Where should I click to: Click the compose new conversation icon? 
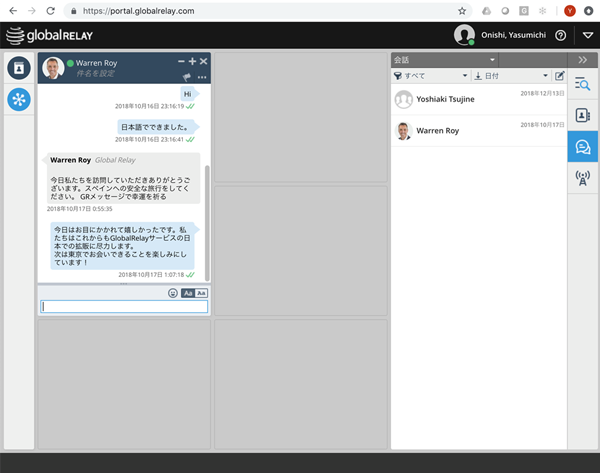[559, 76]
